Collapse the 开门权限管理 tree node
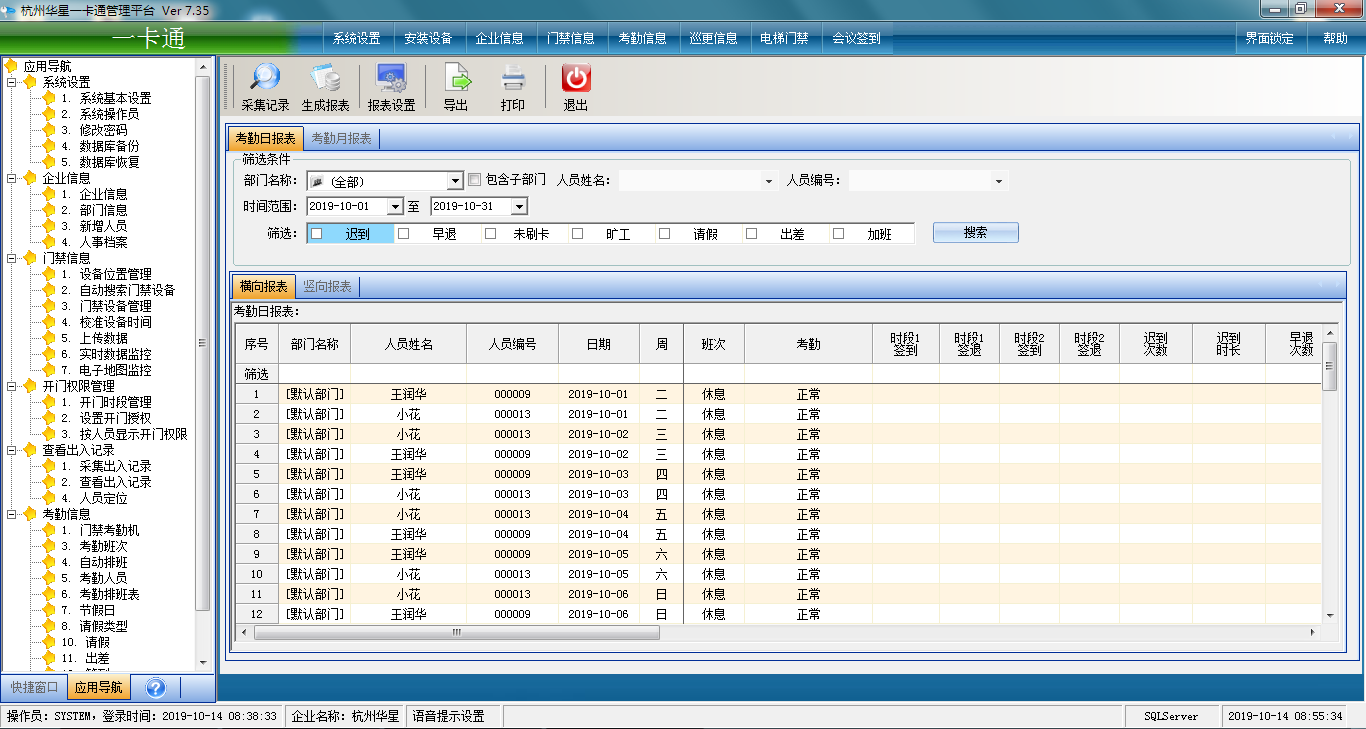The height and width of the screenshot is (729, 1366). pos(11,386)
